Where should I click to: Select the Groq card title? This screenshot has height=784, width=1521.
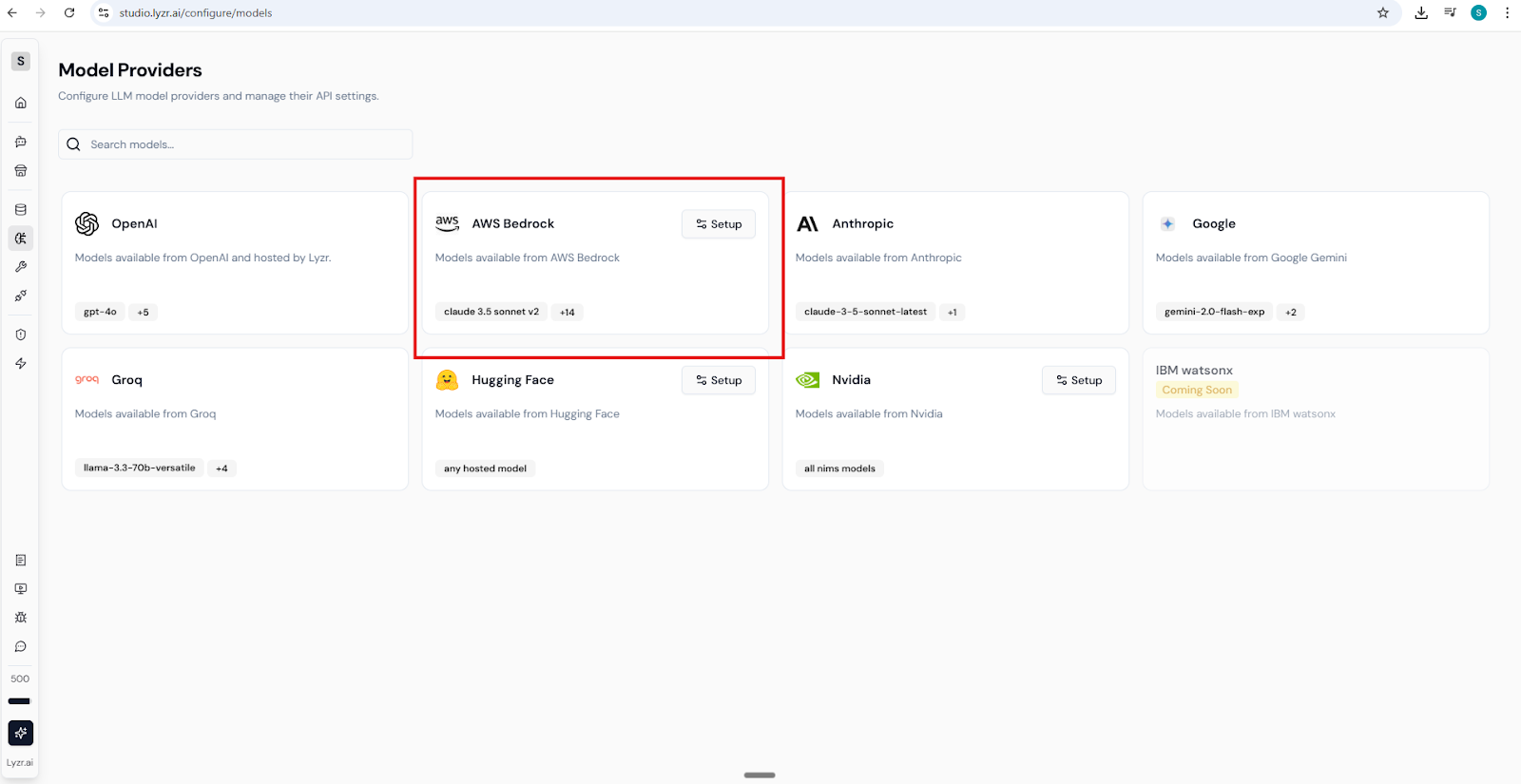(x=126, y=379)
